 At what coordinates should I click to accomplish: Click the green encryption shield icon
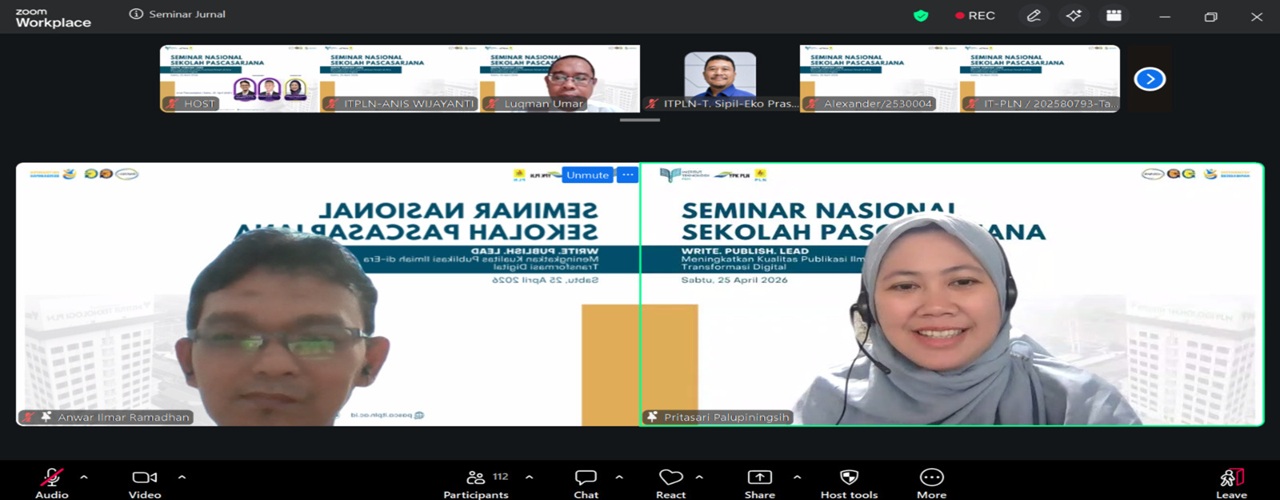pyautogui.click(x=921, y=15)
